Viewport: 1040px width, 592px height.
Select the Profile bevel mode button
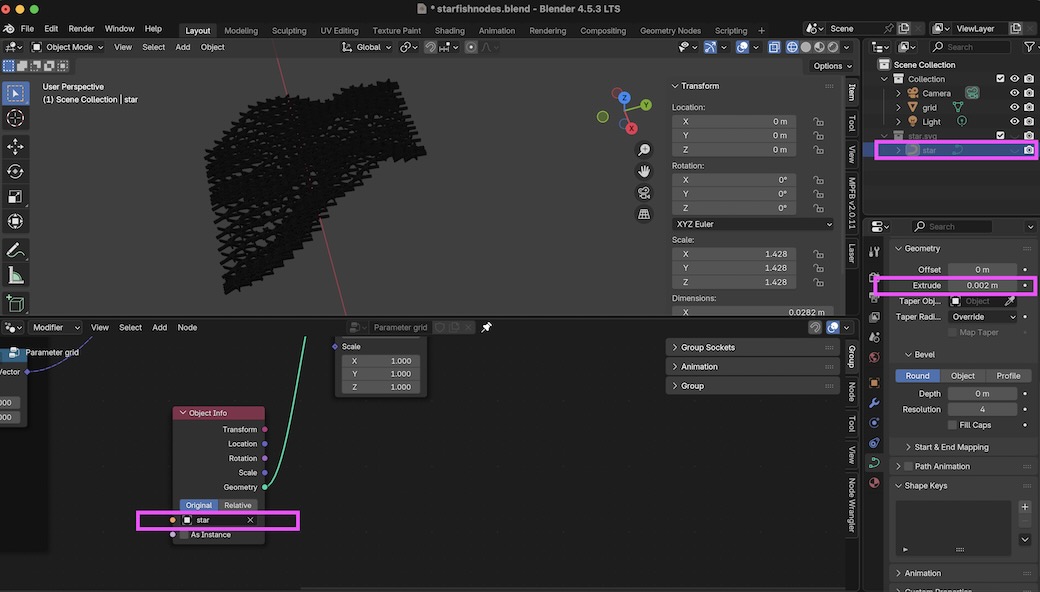1008,376
